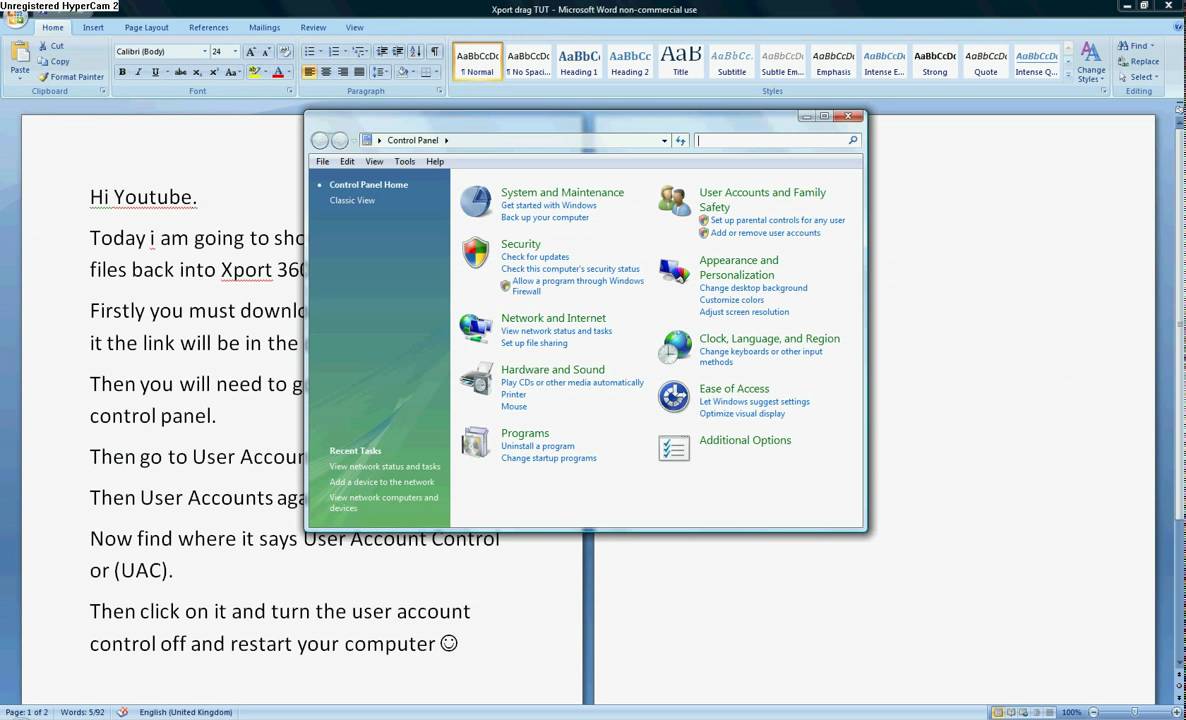
Task: Click the Justify alignment icon
Action: click(x=359, y=72)
